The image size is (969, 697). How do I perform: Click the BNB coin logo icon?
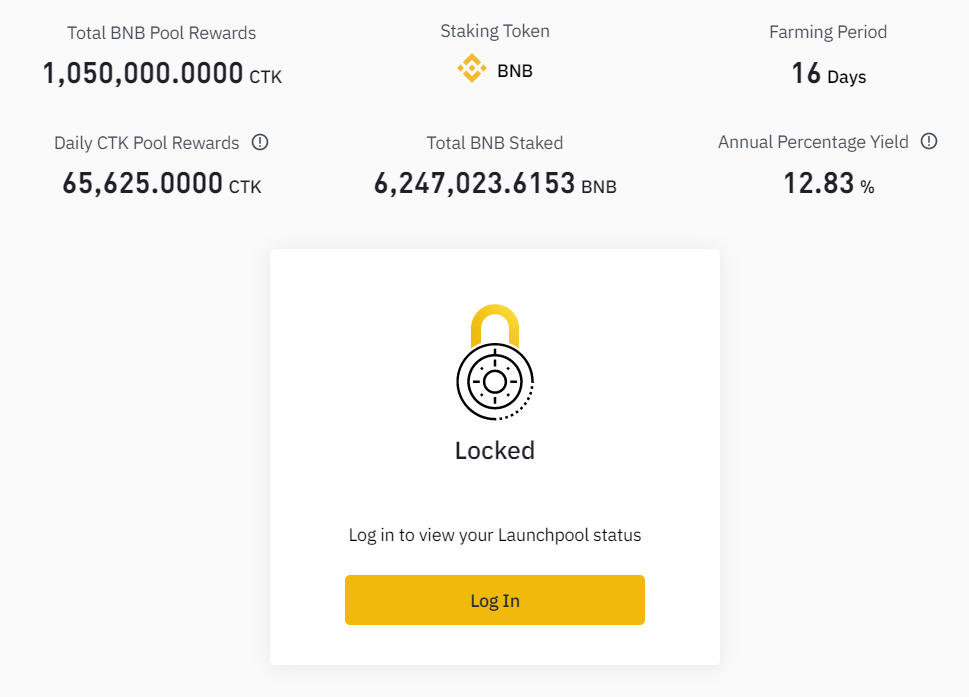[472, 70]
